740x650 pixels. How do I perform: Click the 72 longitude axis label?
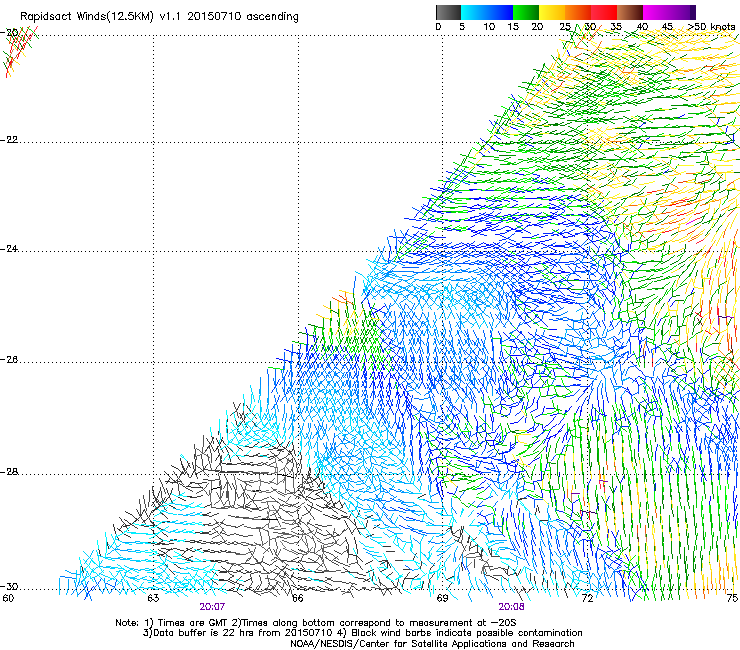(587, 598)
